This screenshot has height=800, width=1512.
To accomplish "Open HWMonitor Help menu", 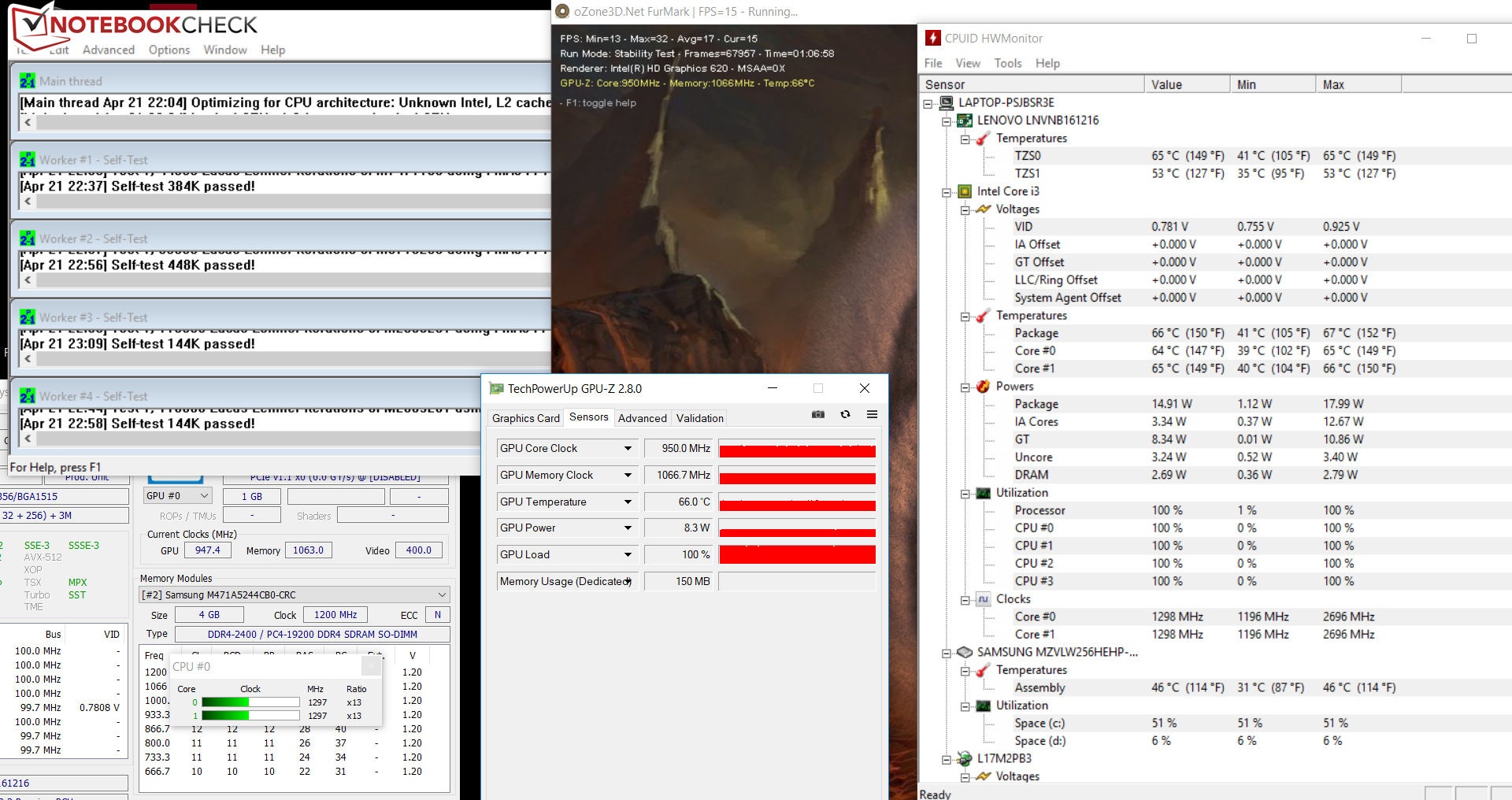I will click(x=1047, y=63).
